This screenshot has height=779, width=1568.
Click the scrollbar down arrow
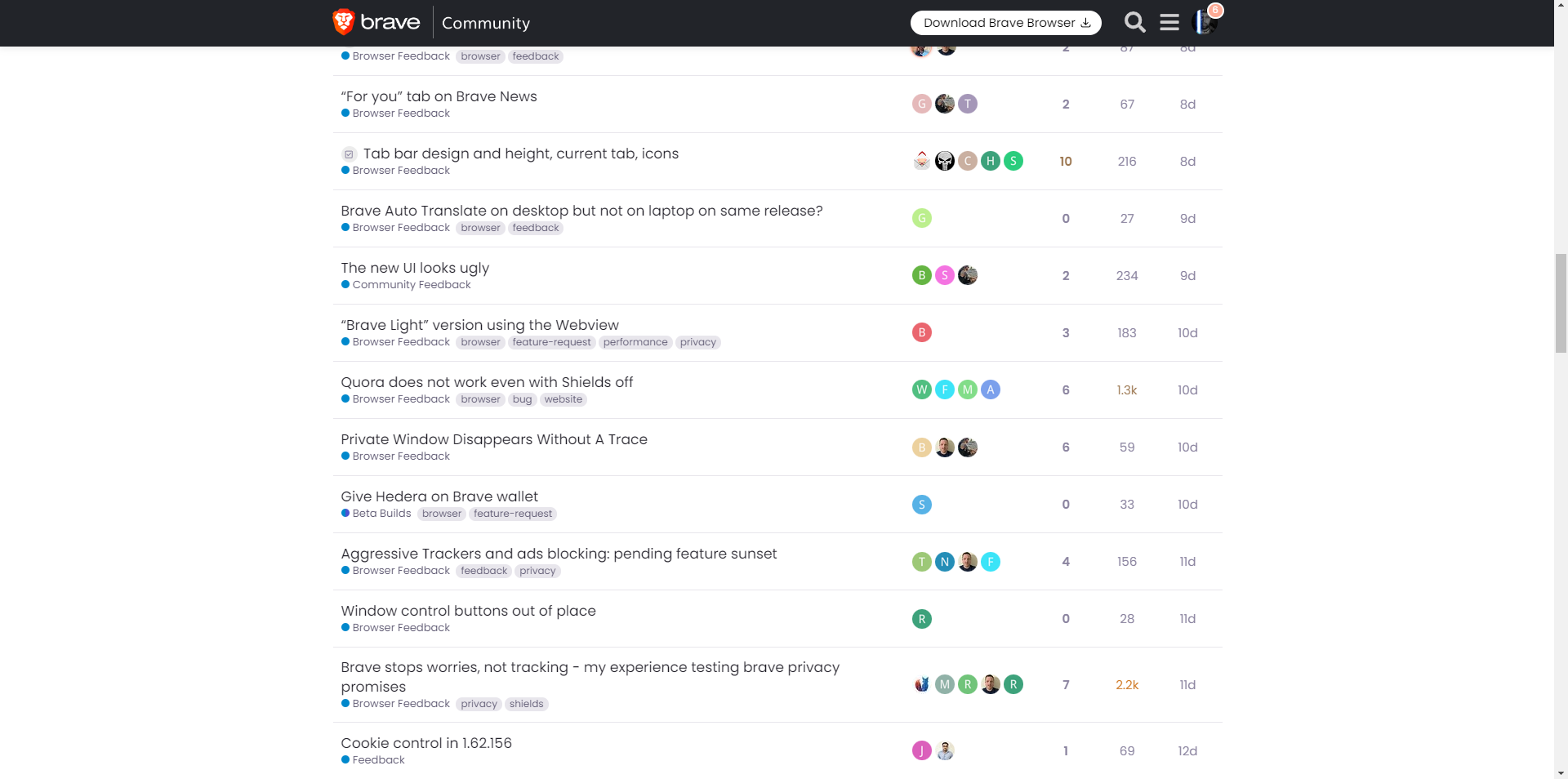(1561, 772)
